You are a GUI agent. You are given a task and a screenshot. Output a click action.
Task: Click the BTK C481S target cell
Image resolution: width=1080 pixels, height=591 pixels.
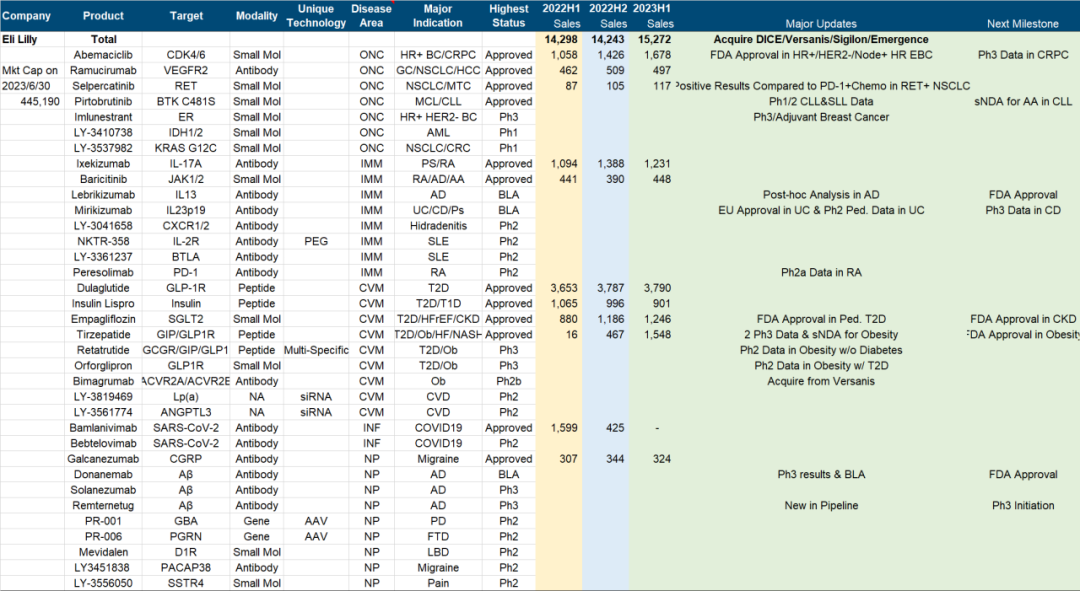(186, 101)
